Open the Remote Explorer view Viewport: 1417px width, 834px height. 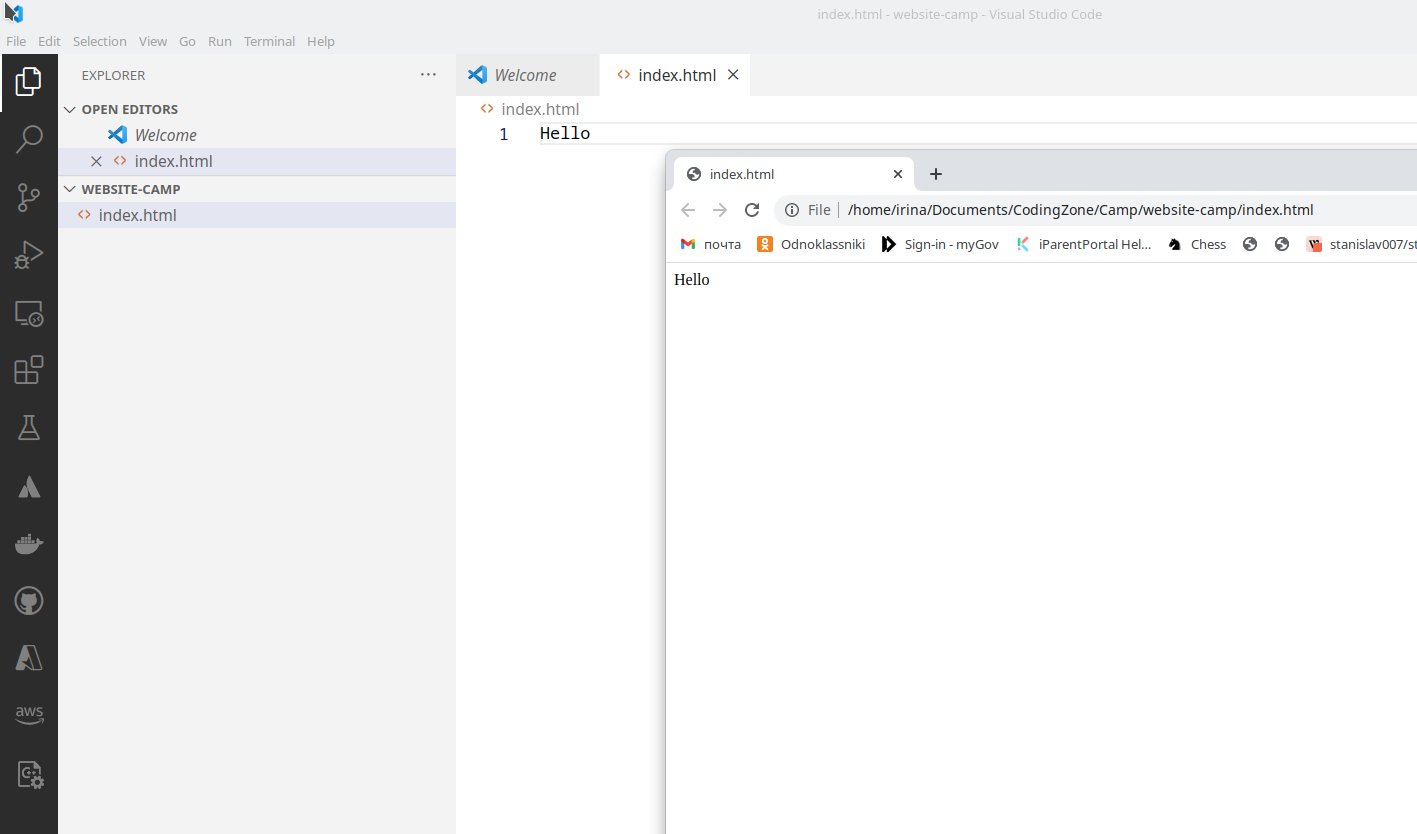pos(29,314)
